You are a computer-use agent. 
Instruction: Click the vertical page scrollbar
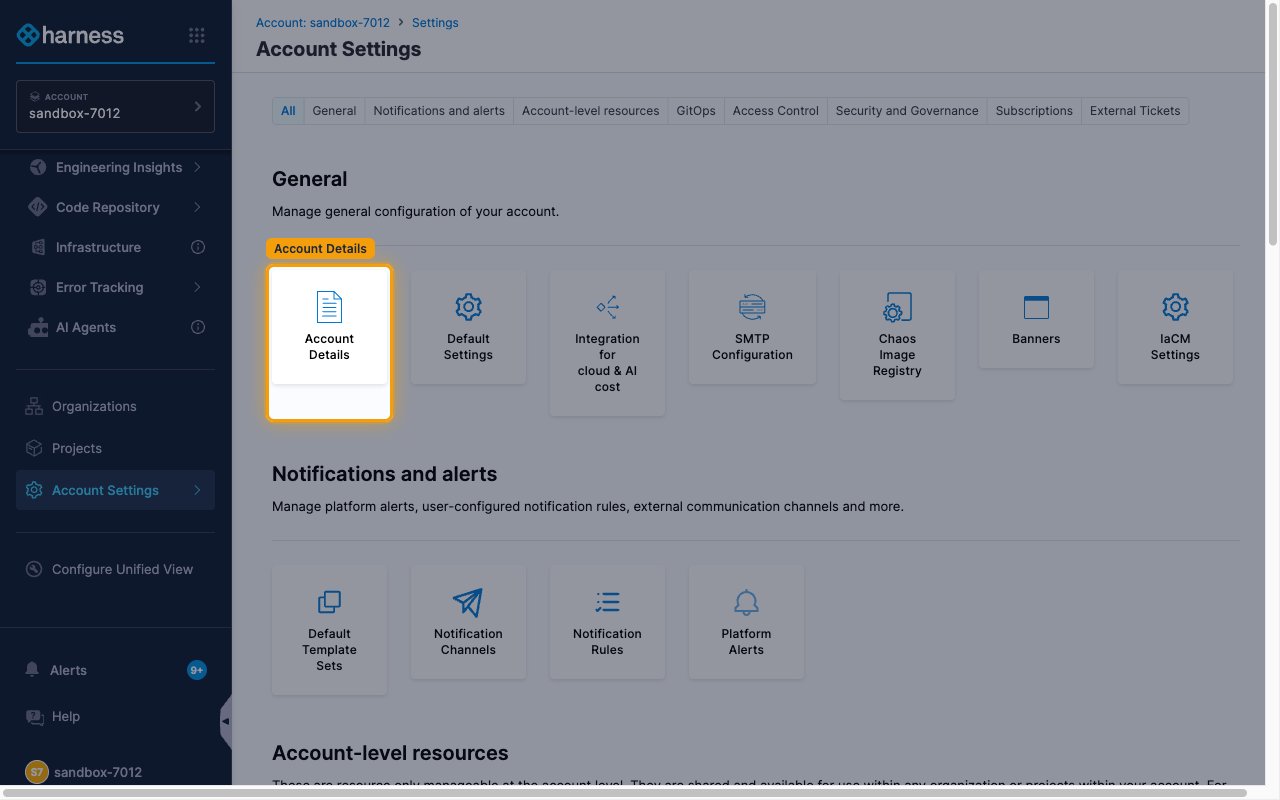1273,124
